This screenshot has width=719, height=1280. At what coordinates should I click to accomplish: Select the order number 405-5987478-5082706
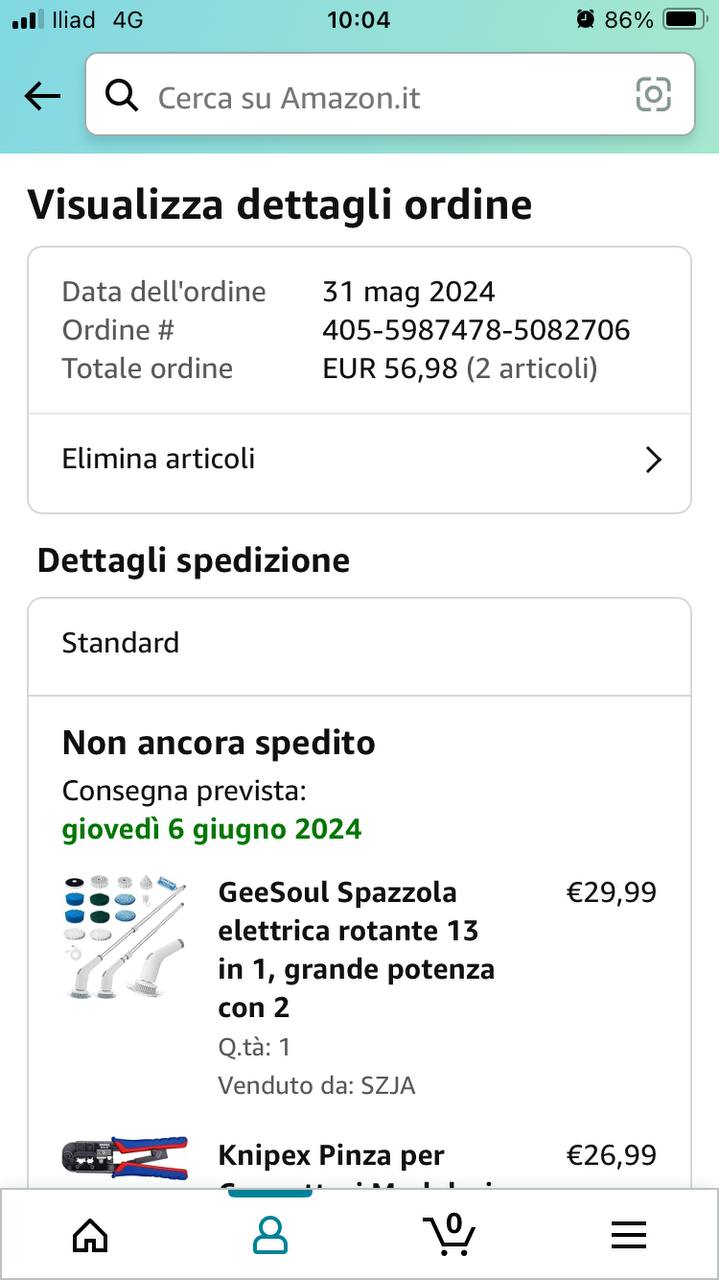(476, 330)
